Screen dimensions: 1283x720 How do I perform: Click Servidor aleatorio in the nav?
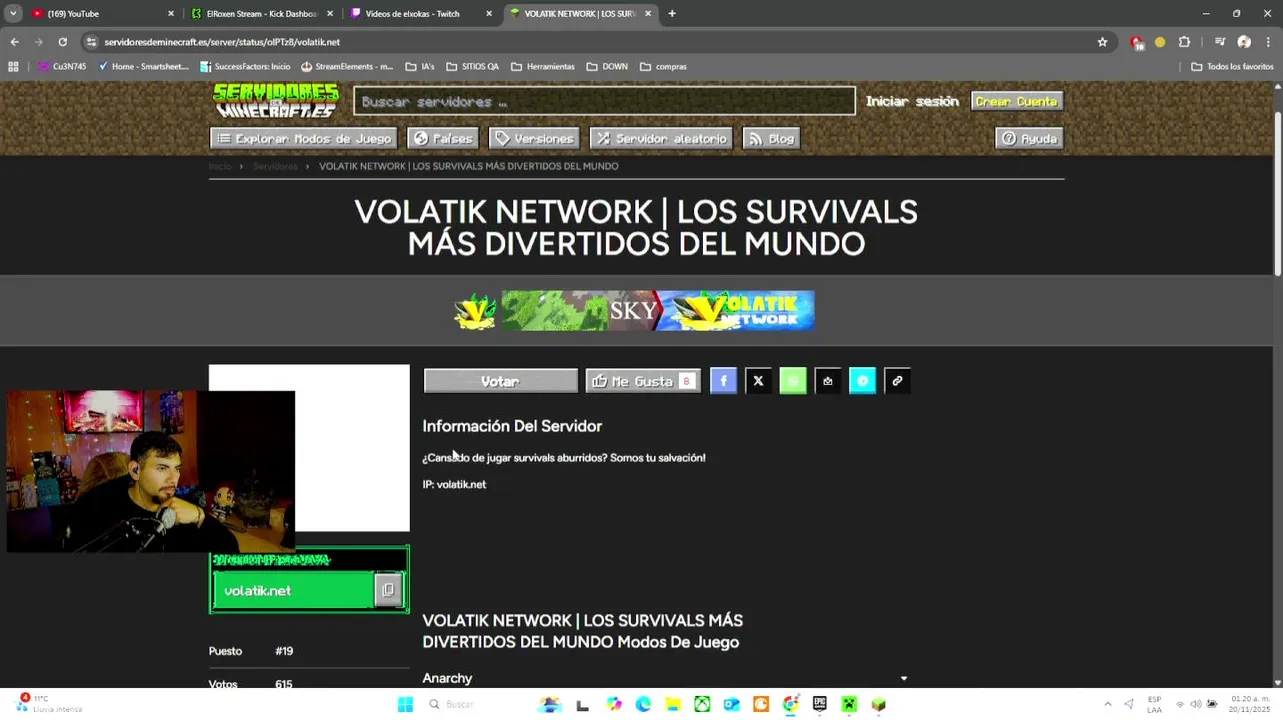click(661, 139)
